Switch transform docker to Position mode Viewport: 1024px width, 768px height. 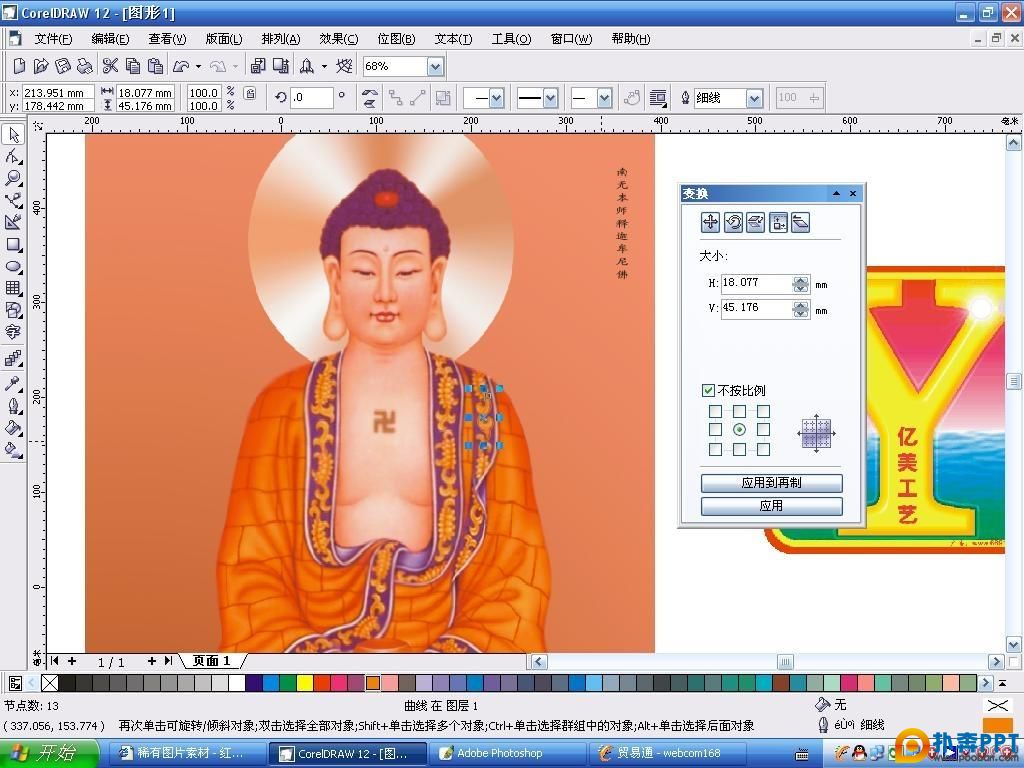pos(711,223)
